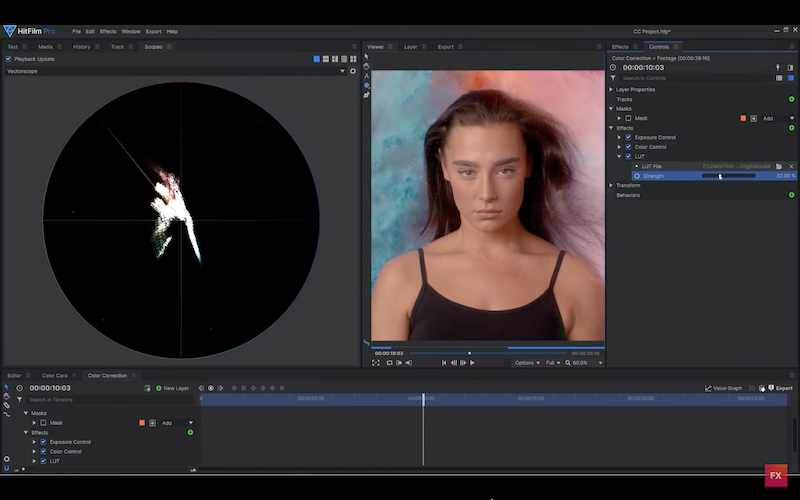Collapse the LUT effect in Controls
Viewport: 800px width, 500px height.
(619, 157)
